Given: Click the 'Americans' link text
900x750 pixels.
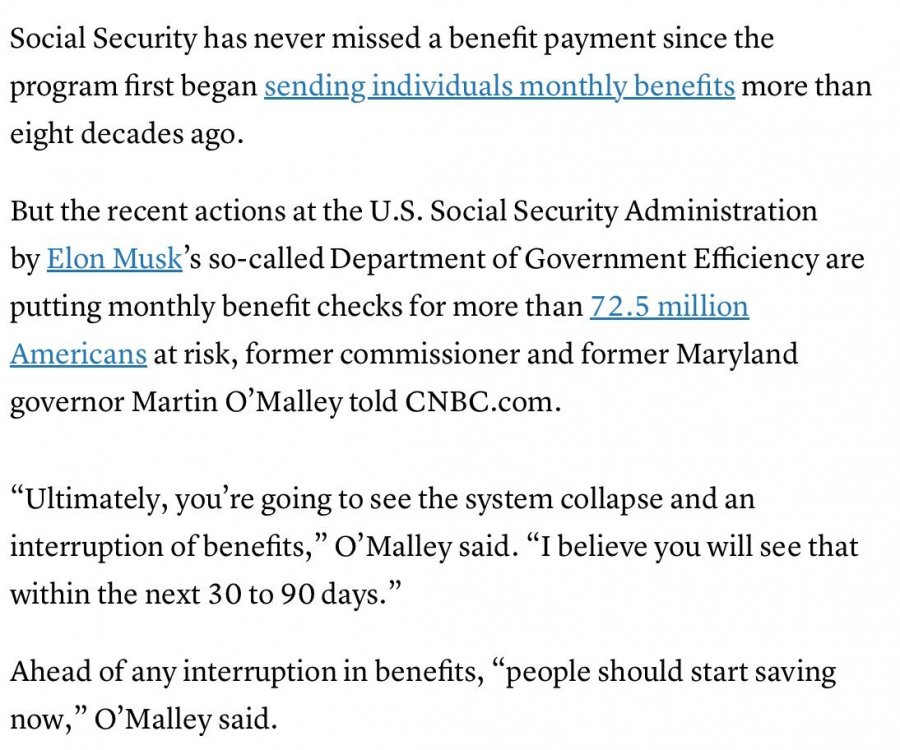Looking at the screenshot, I should tap(78, 353).
